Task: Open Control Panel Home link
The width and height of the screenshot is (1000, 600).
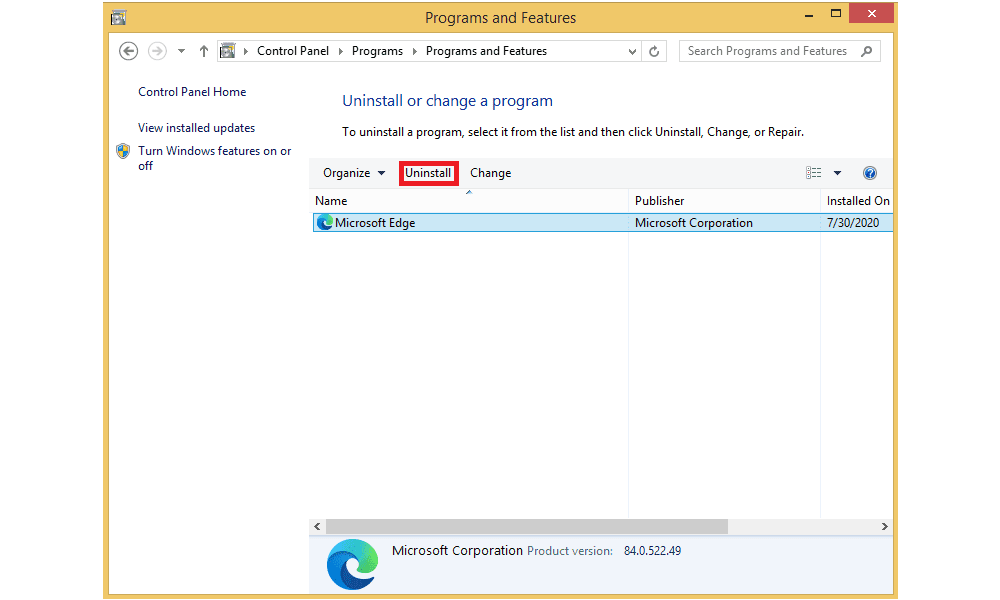Action: (x=192, y=92)
